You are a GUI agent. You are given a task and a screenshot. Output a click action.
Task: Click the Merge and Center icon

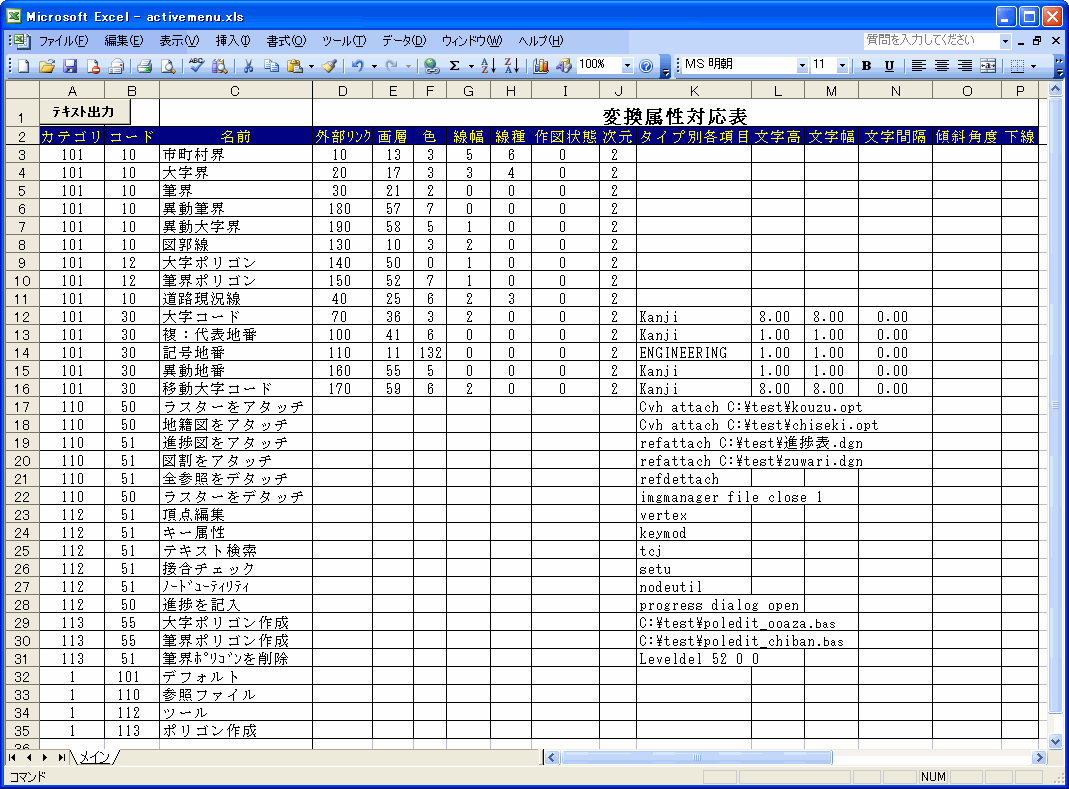click(x=988, y=66)
